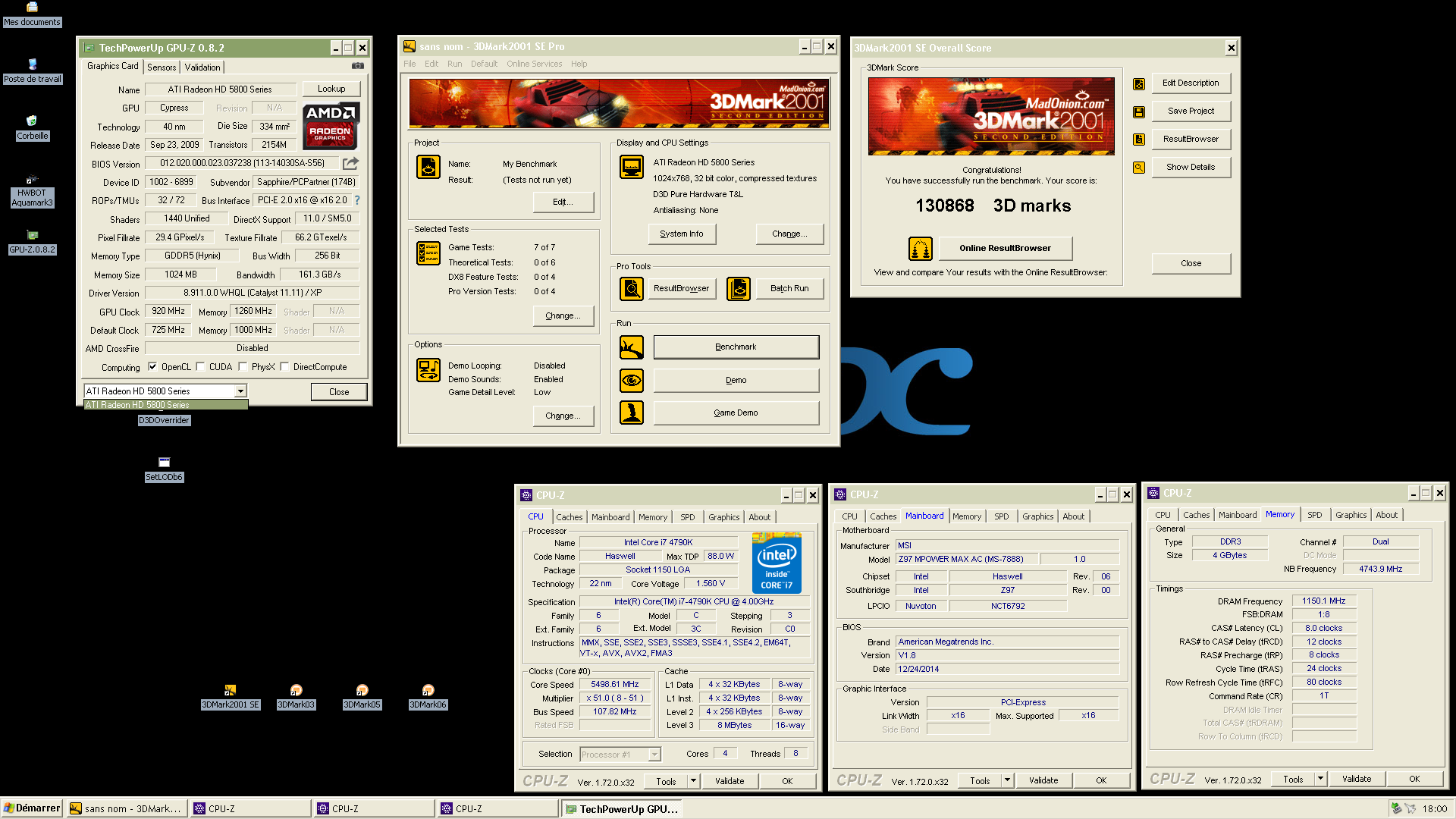Switch to Validation tab in GPU-Z
This screenshot has height=819, width=1456.
[x=202, y=67]
